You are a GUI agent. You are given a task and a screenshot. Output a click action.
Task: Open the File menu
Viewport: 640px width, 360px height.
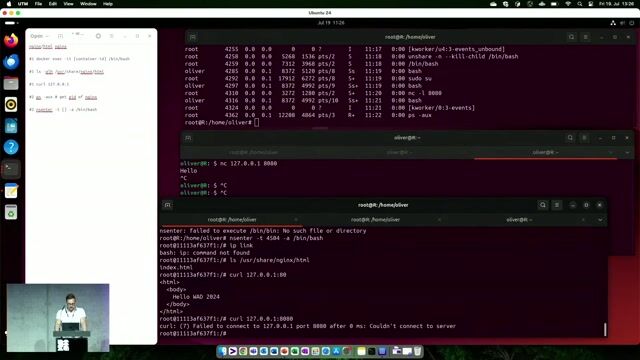click(38, 4)
